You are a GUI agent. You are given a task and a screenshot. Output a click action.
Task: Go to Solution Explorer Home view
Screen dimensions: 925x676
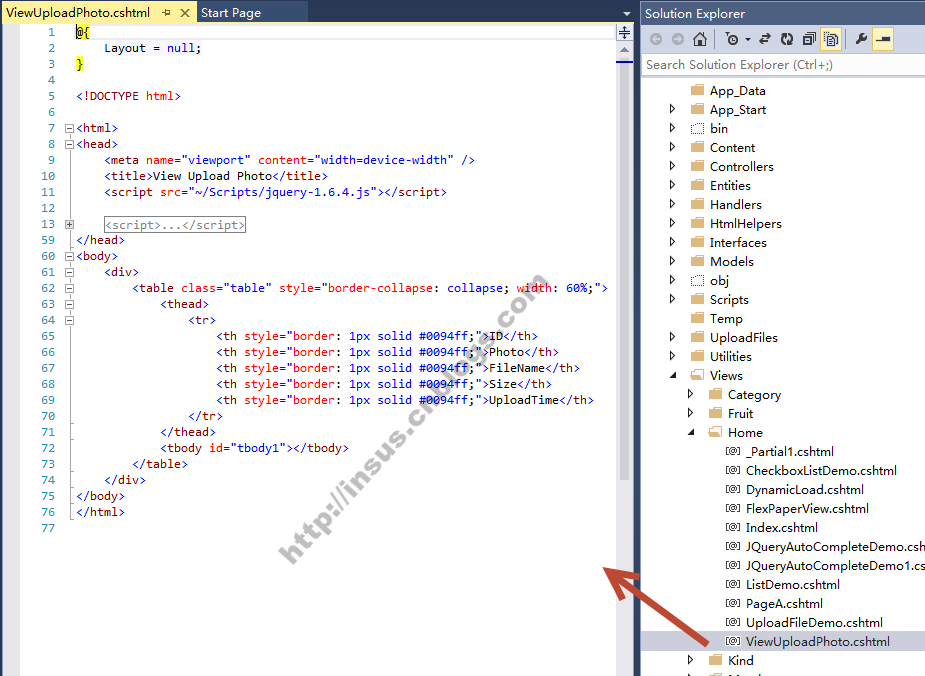[700, 39]
